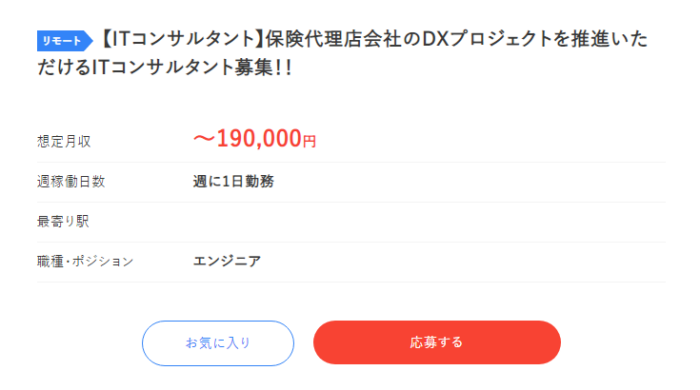Select the 週稼働日数 row label

[71, 182]
